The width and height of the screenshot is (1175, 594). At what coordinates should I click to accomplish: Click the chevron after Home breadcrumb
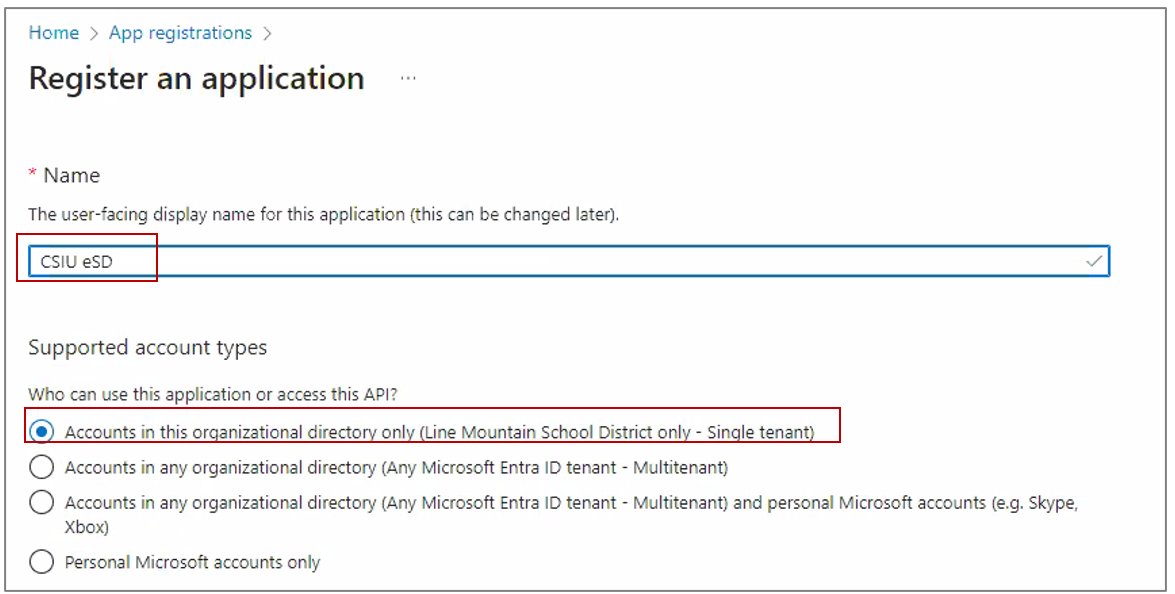point(93,33)
